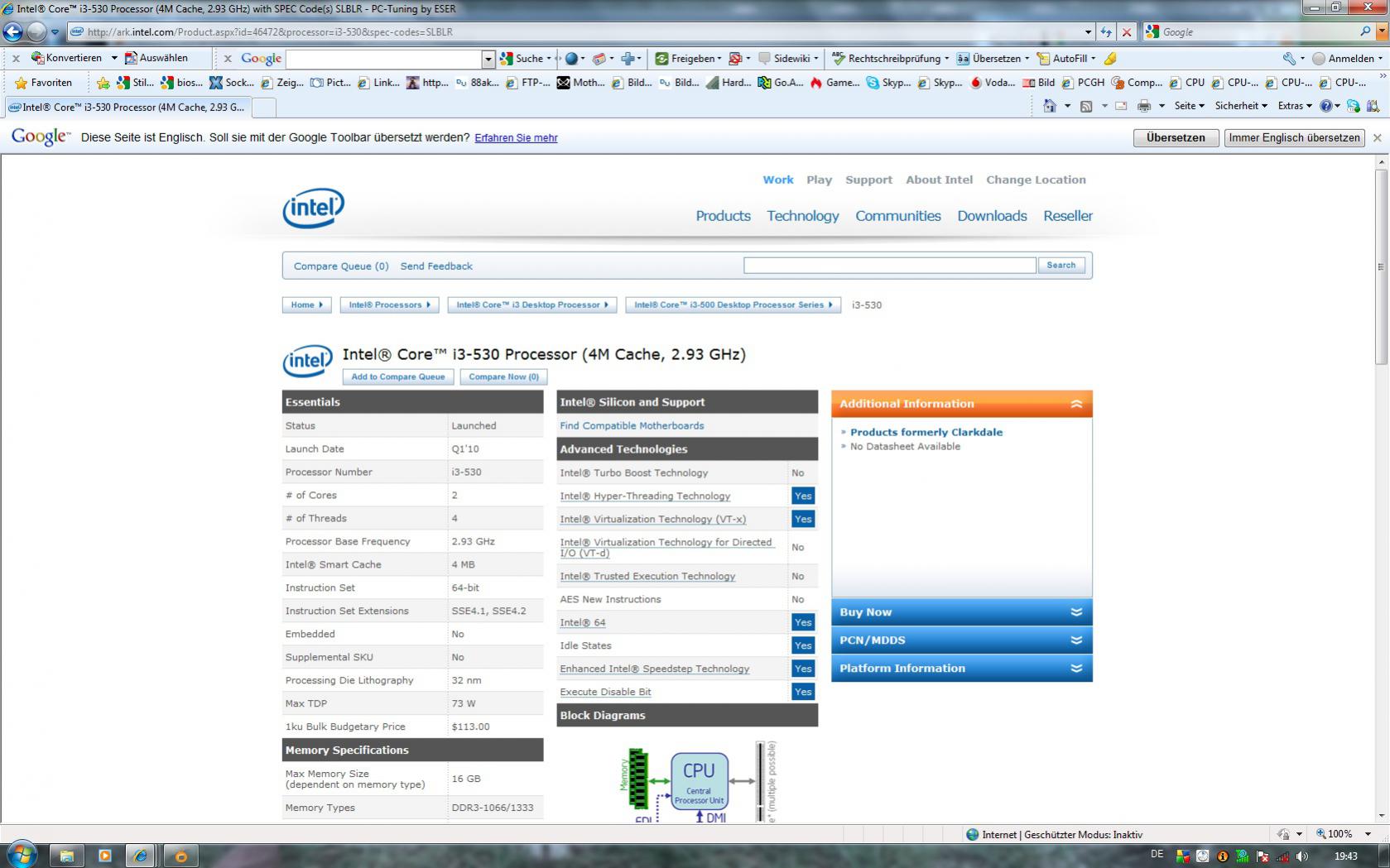1390x868 pixels.
Task: Close the Google toolbar with its X
Action: coord(228,59)
